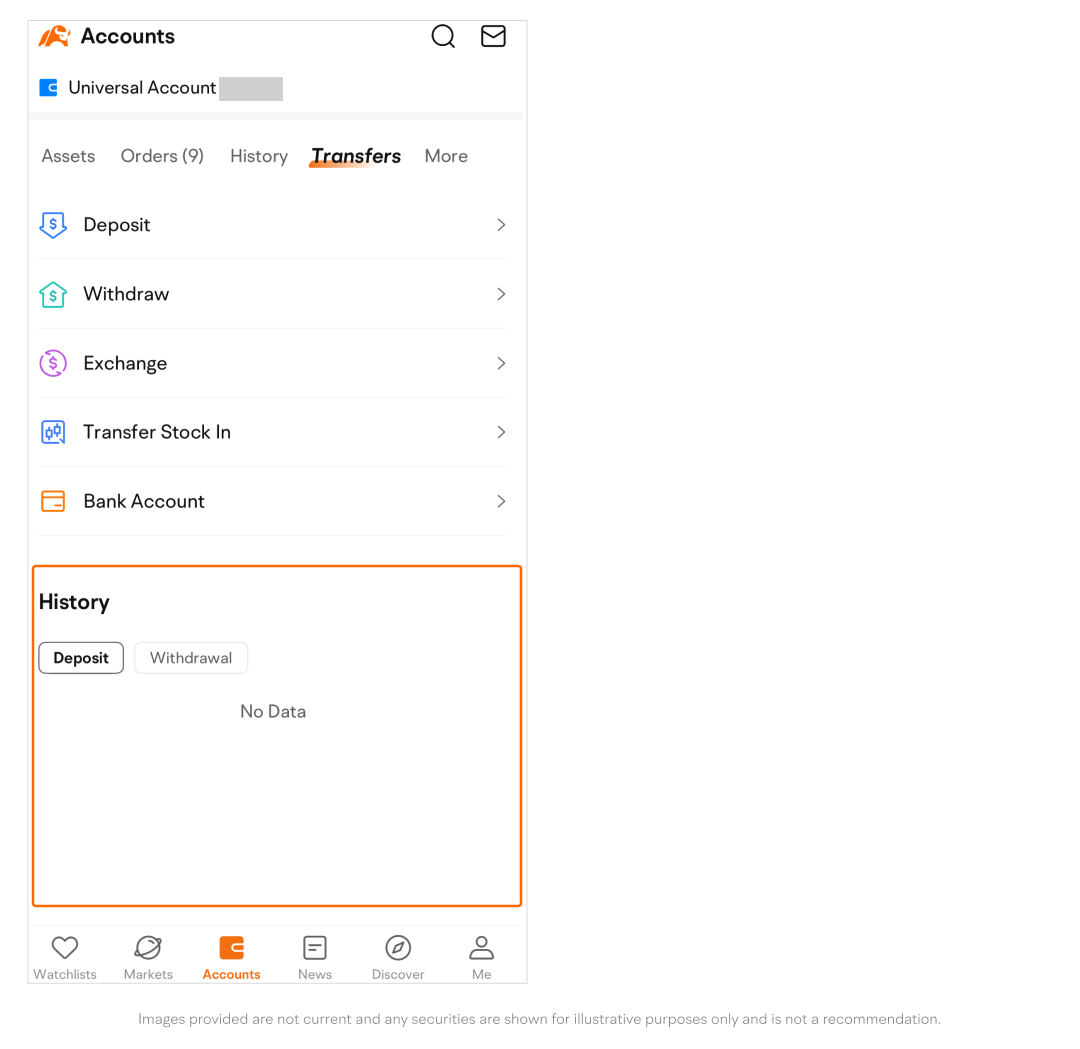The image size is (1080, 1049).
Task: Tap the Transfer Stock In icon
Action: point(53,432)
